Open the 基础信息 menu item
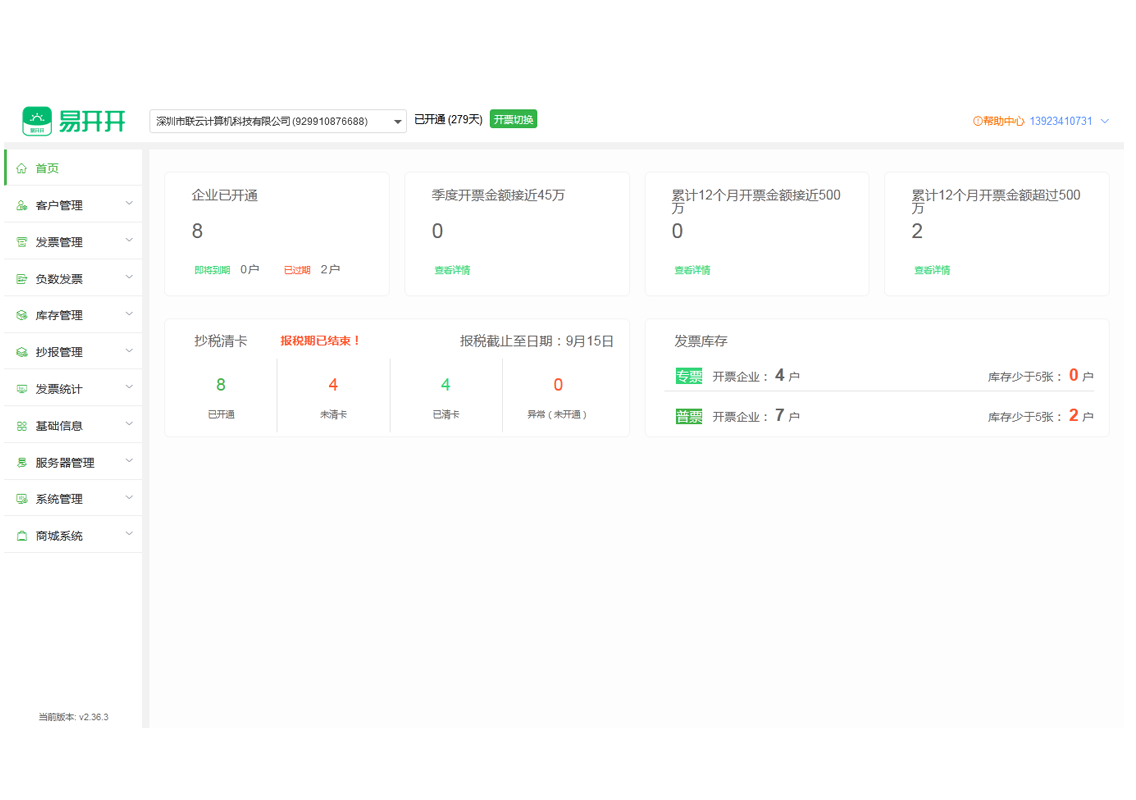The width and height of the screenshot is (1136, 800). click(x=59, y=426)
